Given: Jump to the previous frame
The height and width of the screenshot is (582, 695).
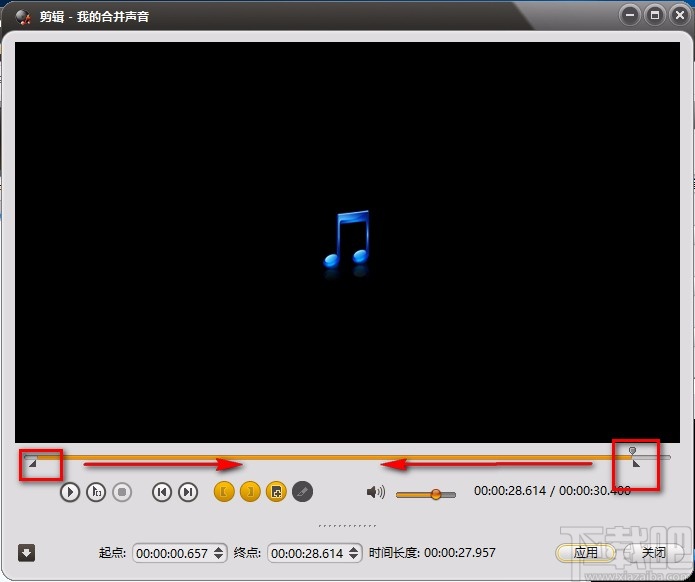Looking at the screenshot, I should click(x=162, y=492).
